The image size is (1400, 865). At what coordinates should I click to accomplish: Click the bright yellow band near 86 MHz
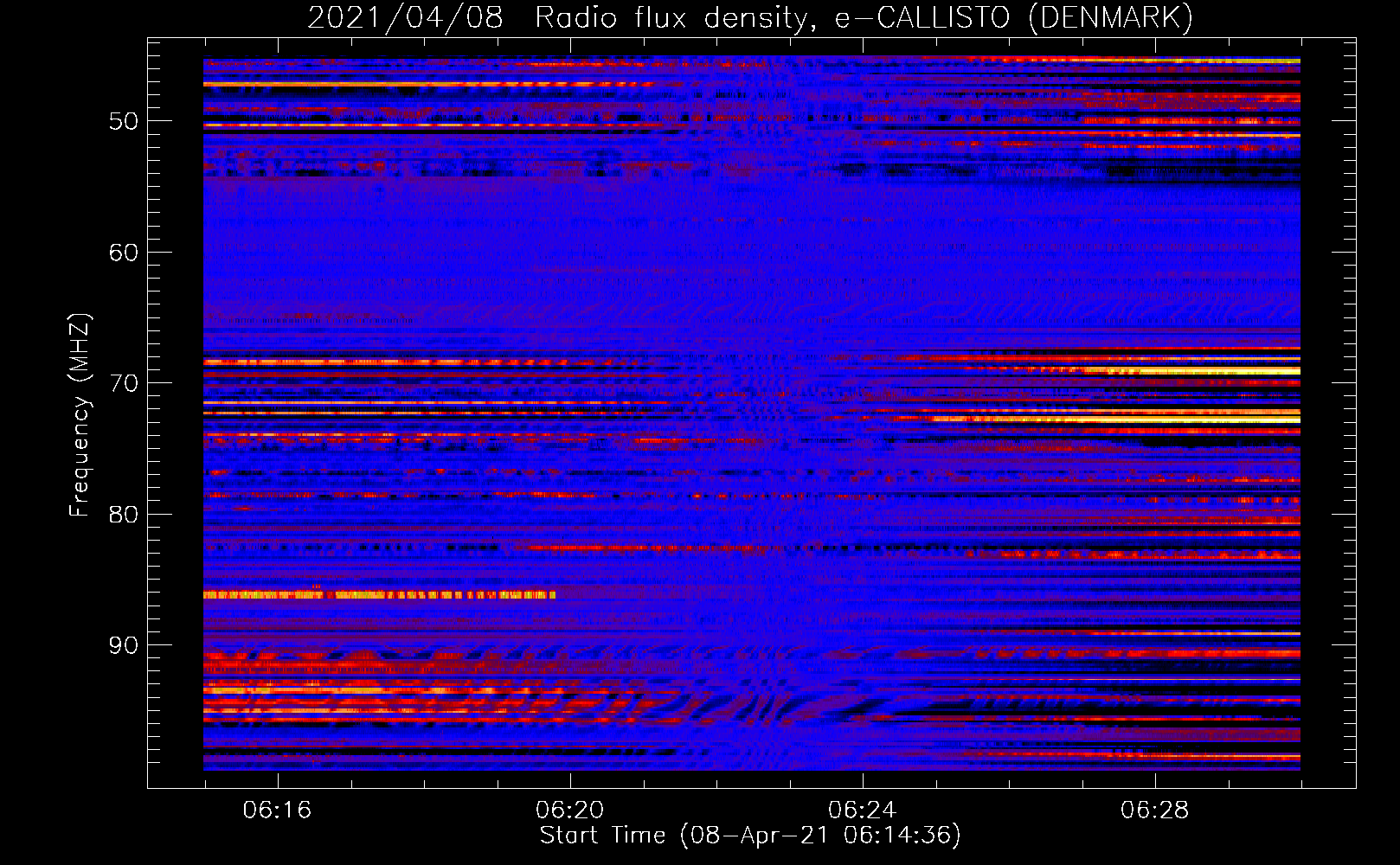pyautogui.click(x=379, y=594)
